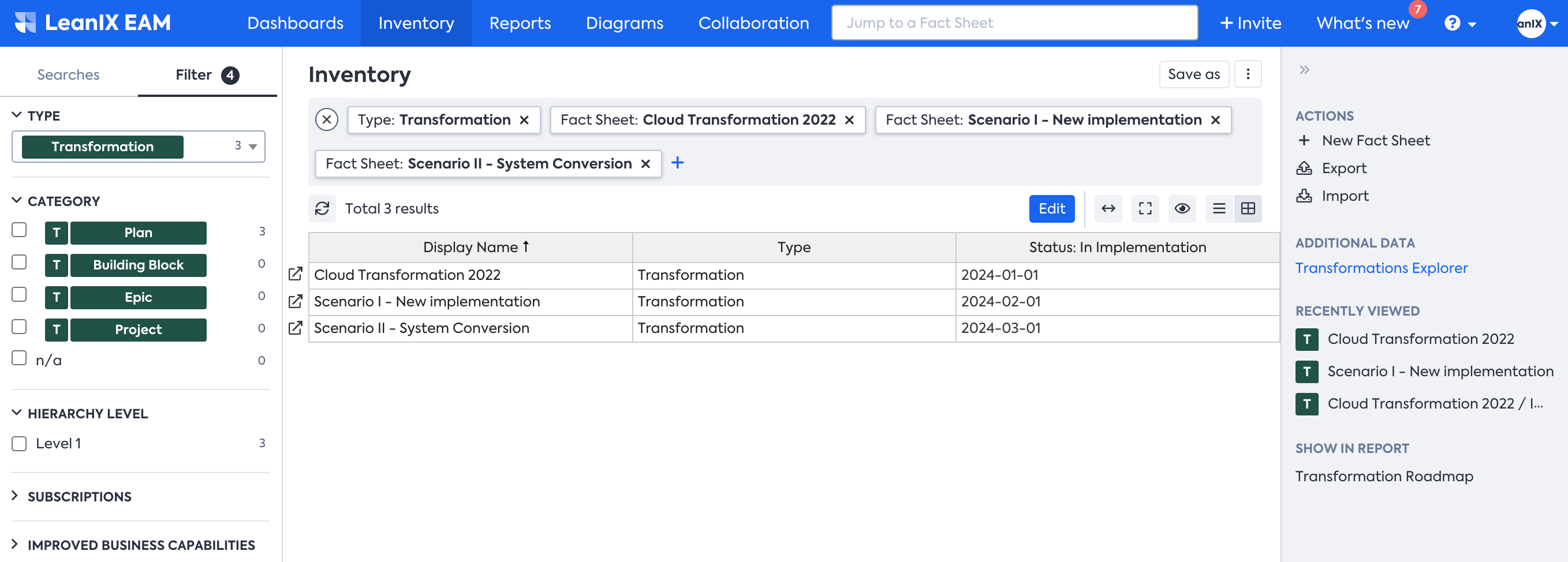Clear all filters with the circled X
Screen dimensions: 1568x562
pos(327,120)
